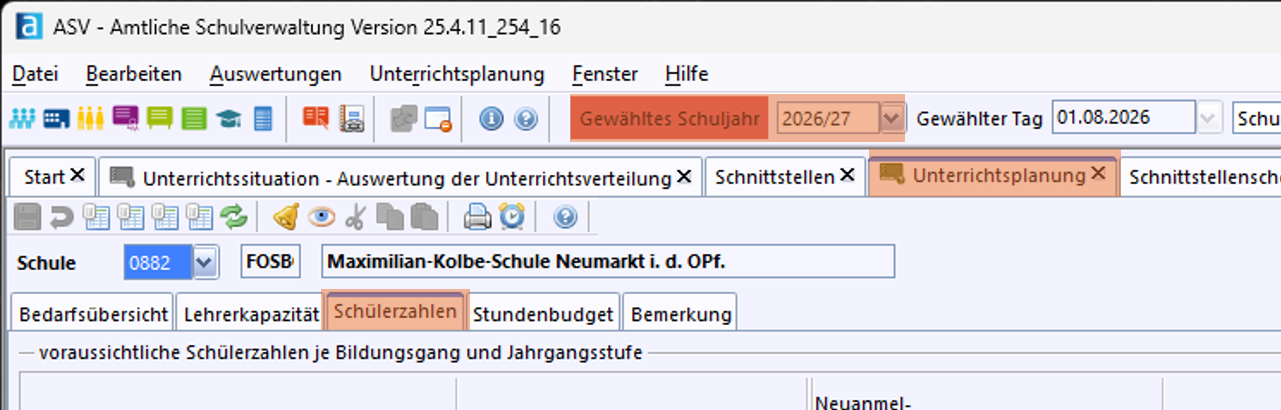The image size is (1281, 410).
Task: Click the yellow people group icon
Action: pos(90,119)
